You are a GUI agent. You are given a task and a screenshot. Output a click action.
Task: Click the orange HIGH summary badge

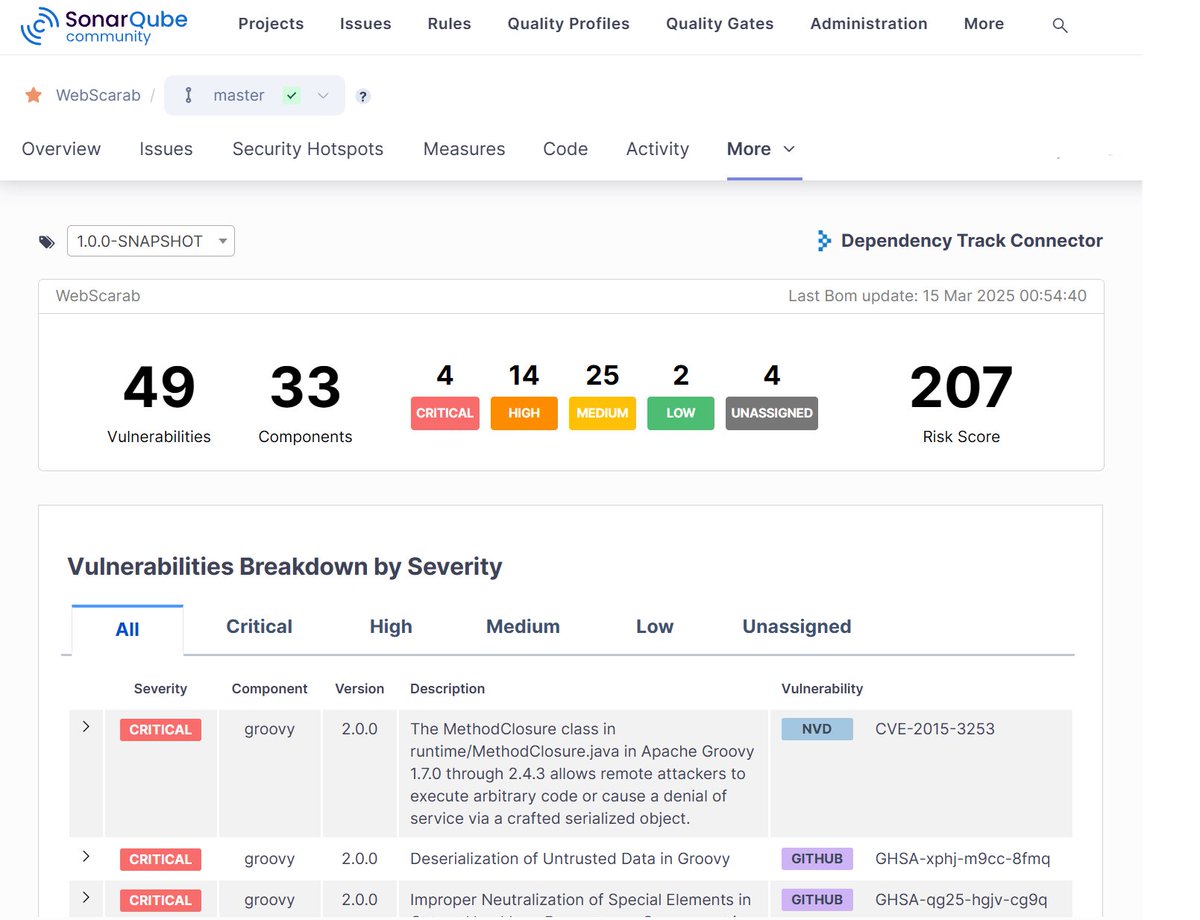(524, 413)
